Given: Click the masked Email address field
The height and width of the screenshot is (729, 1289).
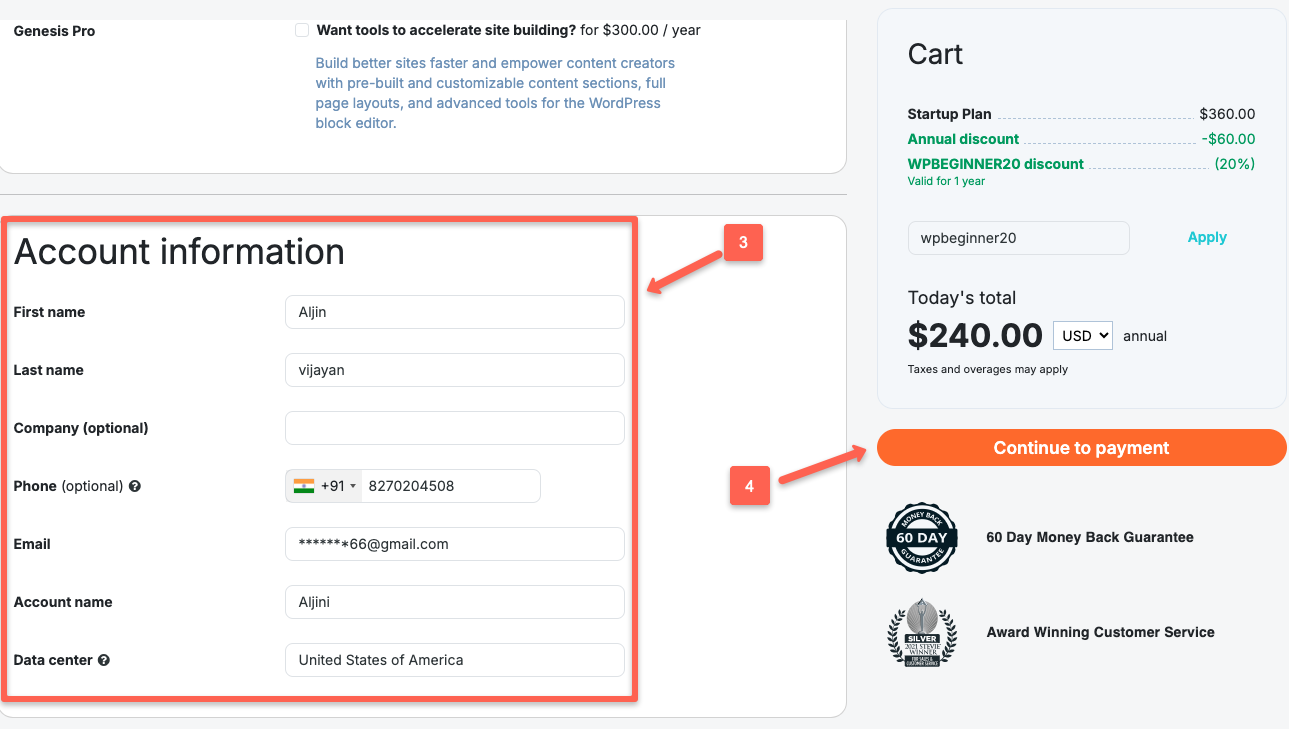Looking at the screenshot, I should point(455,544).
